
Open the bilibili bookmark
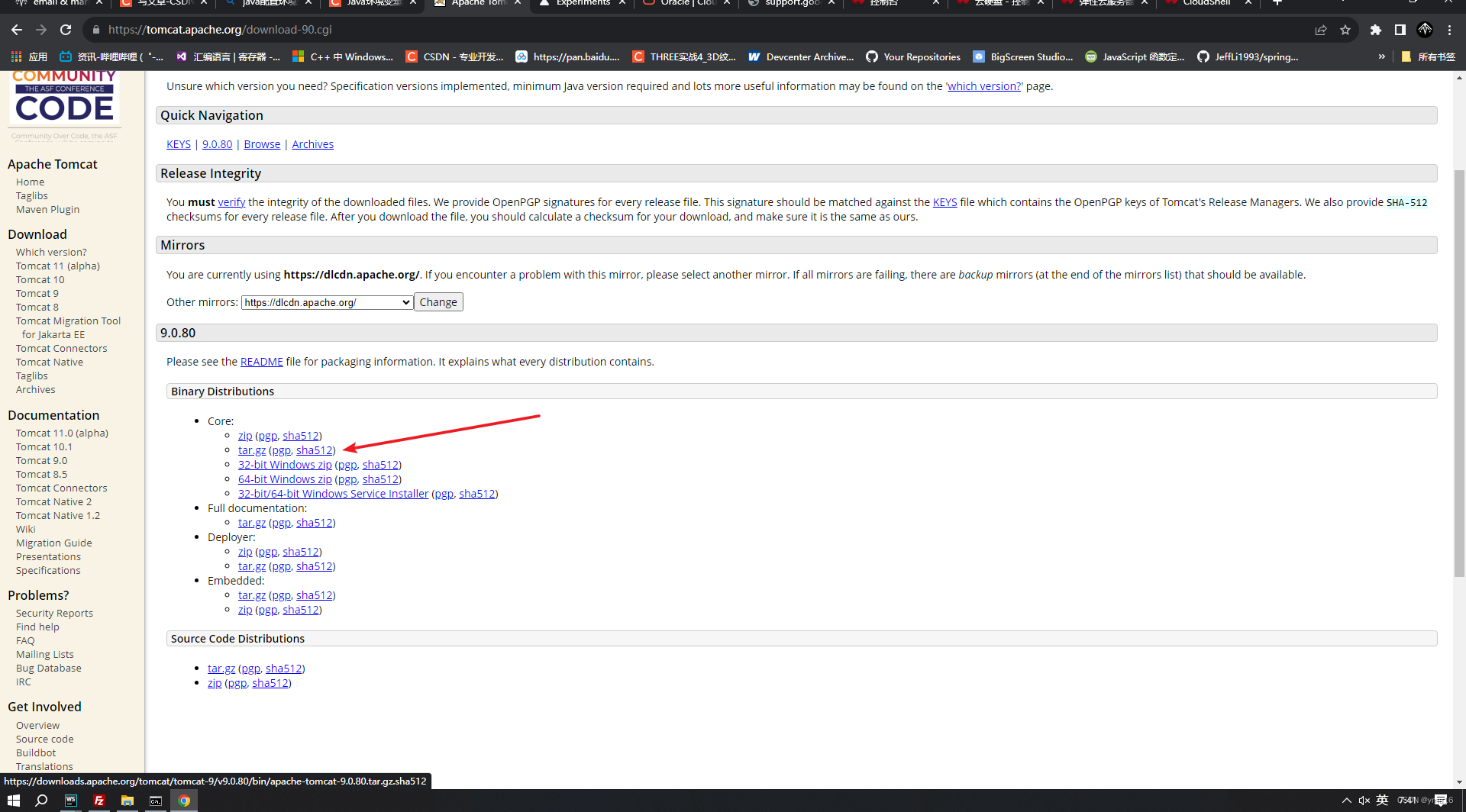pyautogui.click(x=112, y=56)
